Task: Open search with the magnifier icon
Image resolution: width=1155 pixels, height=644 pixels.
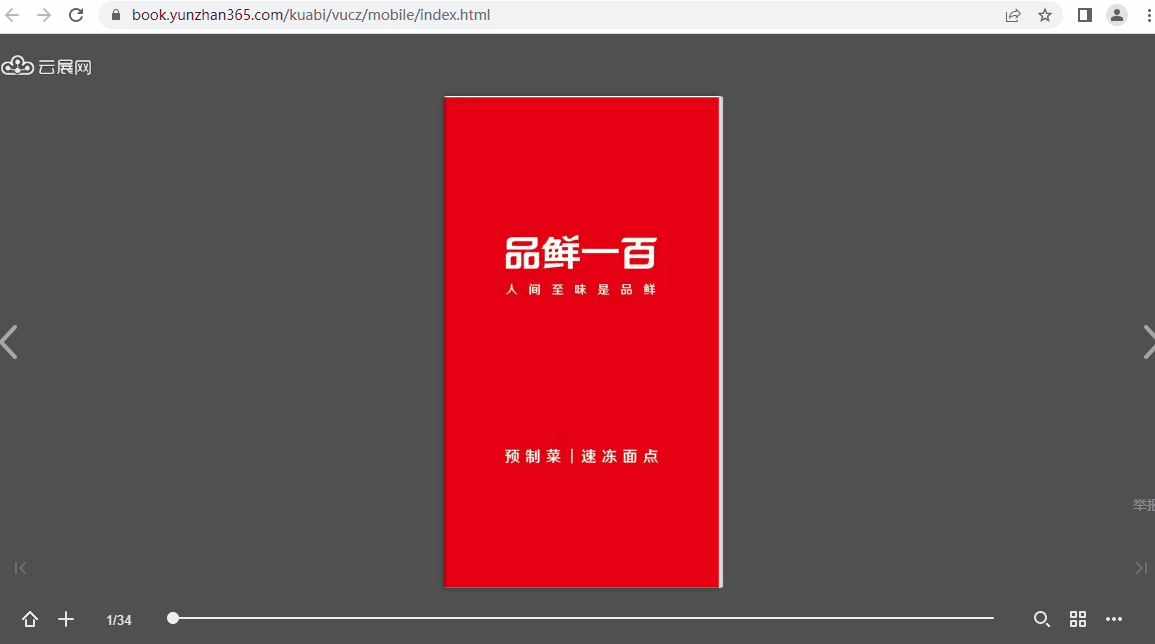Action: tap(1042, 619)
